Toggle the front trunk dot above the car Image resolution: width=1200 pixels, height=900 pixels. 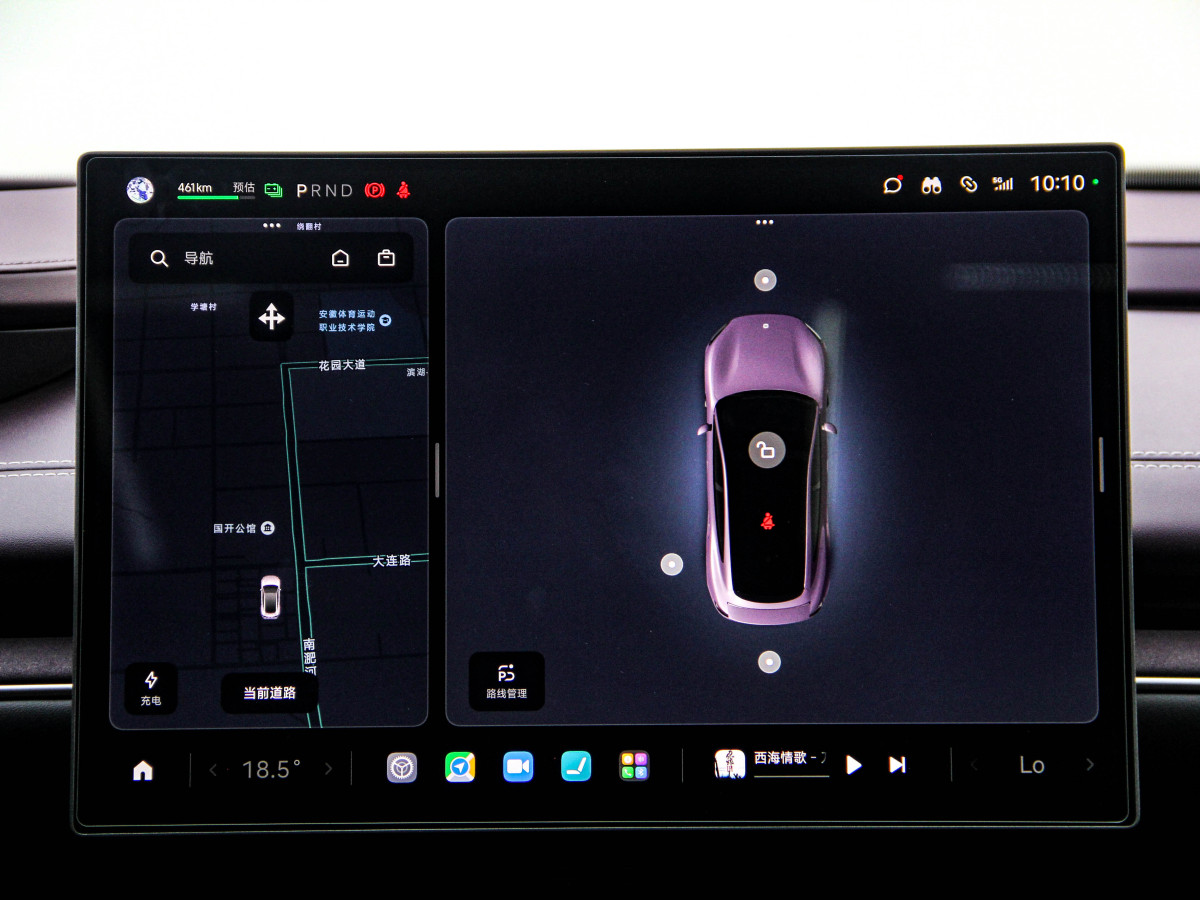click(x=765, y=280)
